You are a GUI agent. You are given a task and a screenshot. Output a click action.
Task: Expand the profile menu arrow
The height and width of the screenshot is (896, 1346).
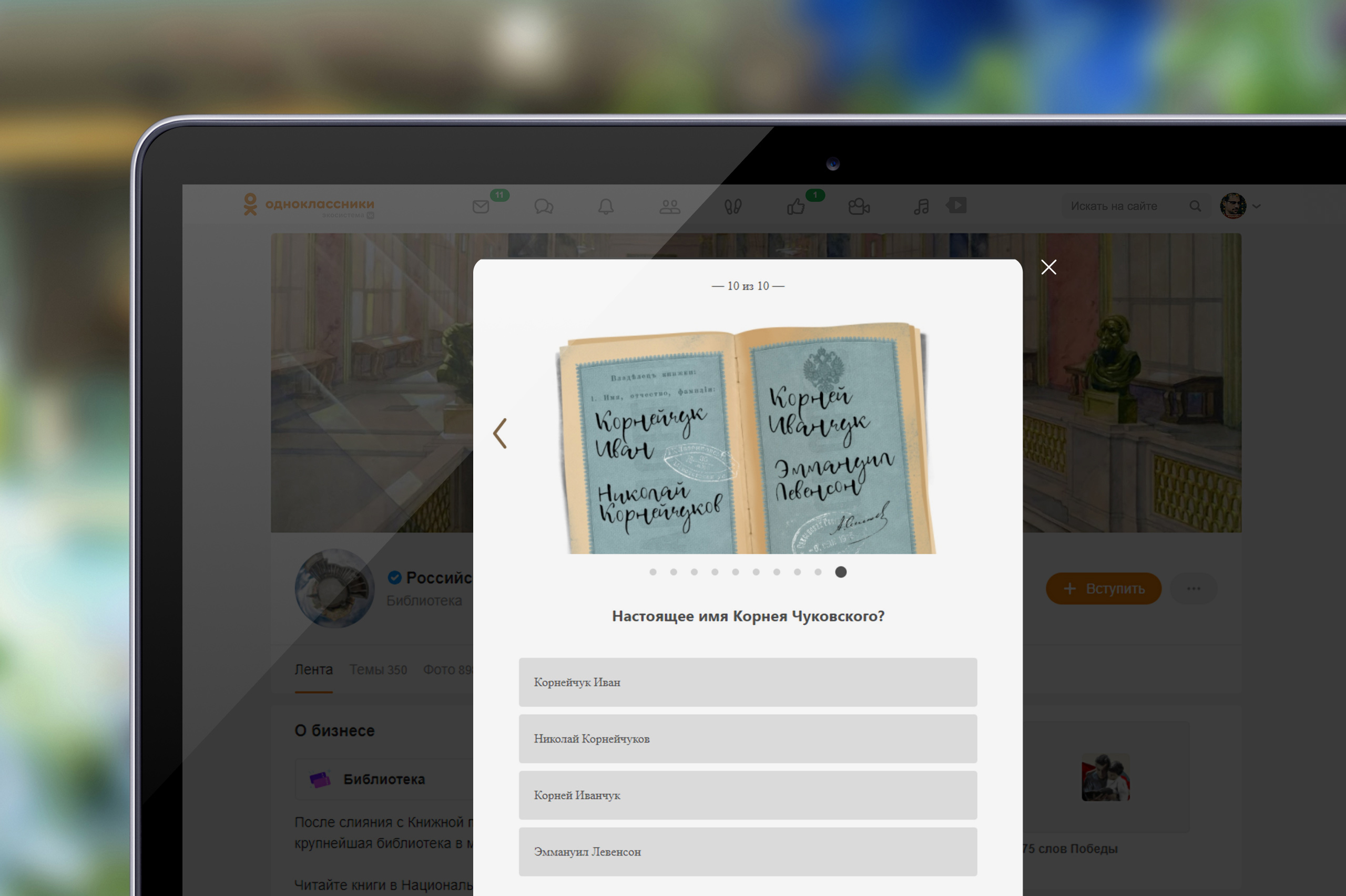coord(1256,207)
